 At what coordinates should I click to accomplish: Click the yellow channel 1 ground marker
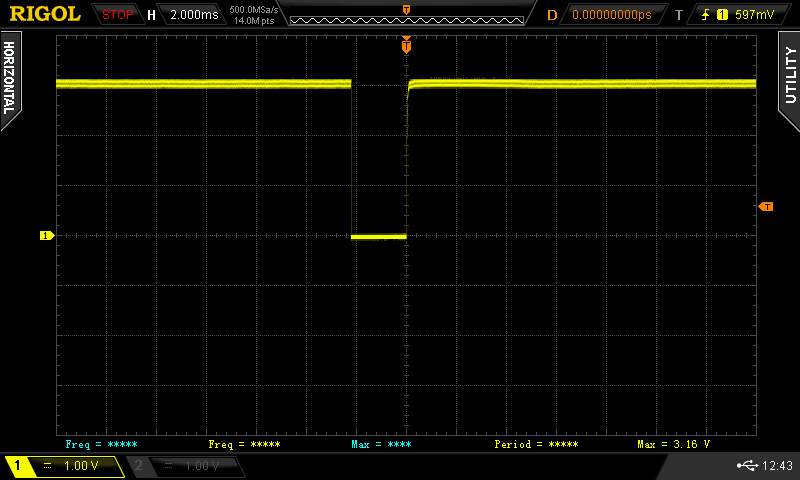pyautogui.click(x=45, y=236)
